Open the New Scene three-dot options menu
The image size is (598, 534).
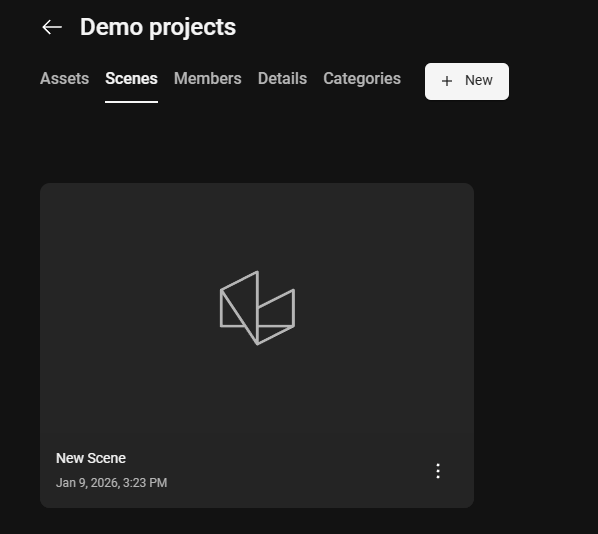point(438,471)
